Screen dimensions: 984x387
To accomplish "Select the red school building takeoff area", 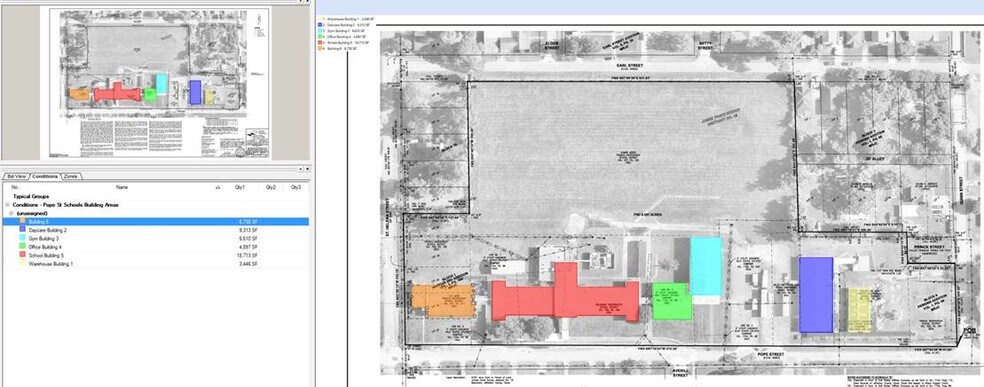I will click(x=565, y=295).
